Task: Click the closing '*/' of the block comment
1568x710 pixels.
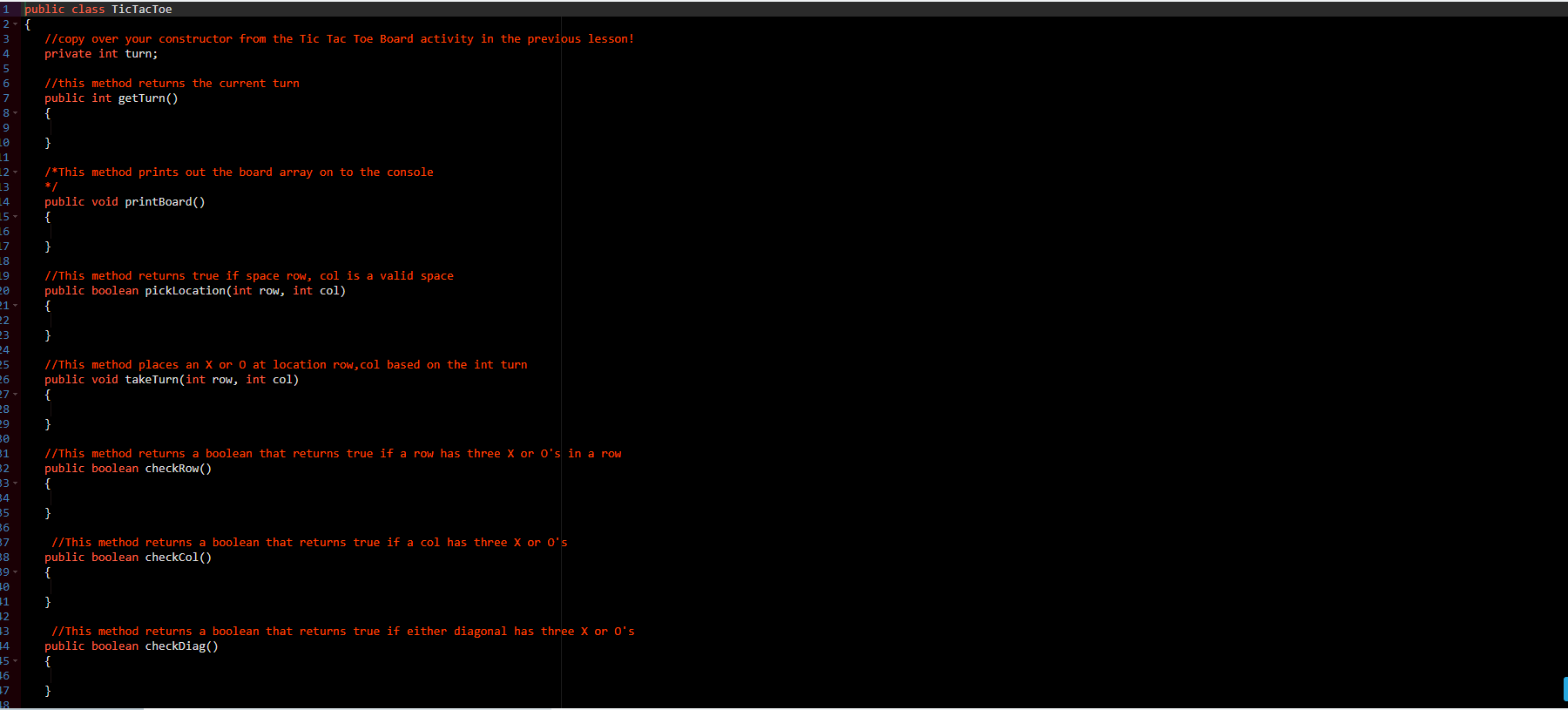Action: tap(51, 187)
